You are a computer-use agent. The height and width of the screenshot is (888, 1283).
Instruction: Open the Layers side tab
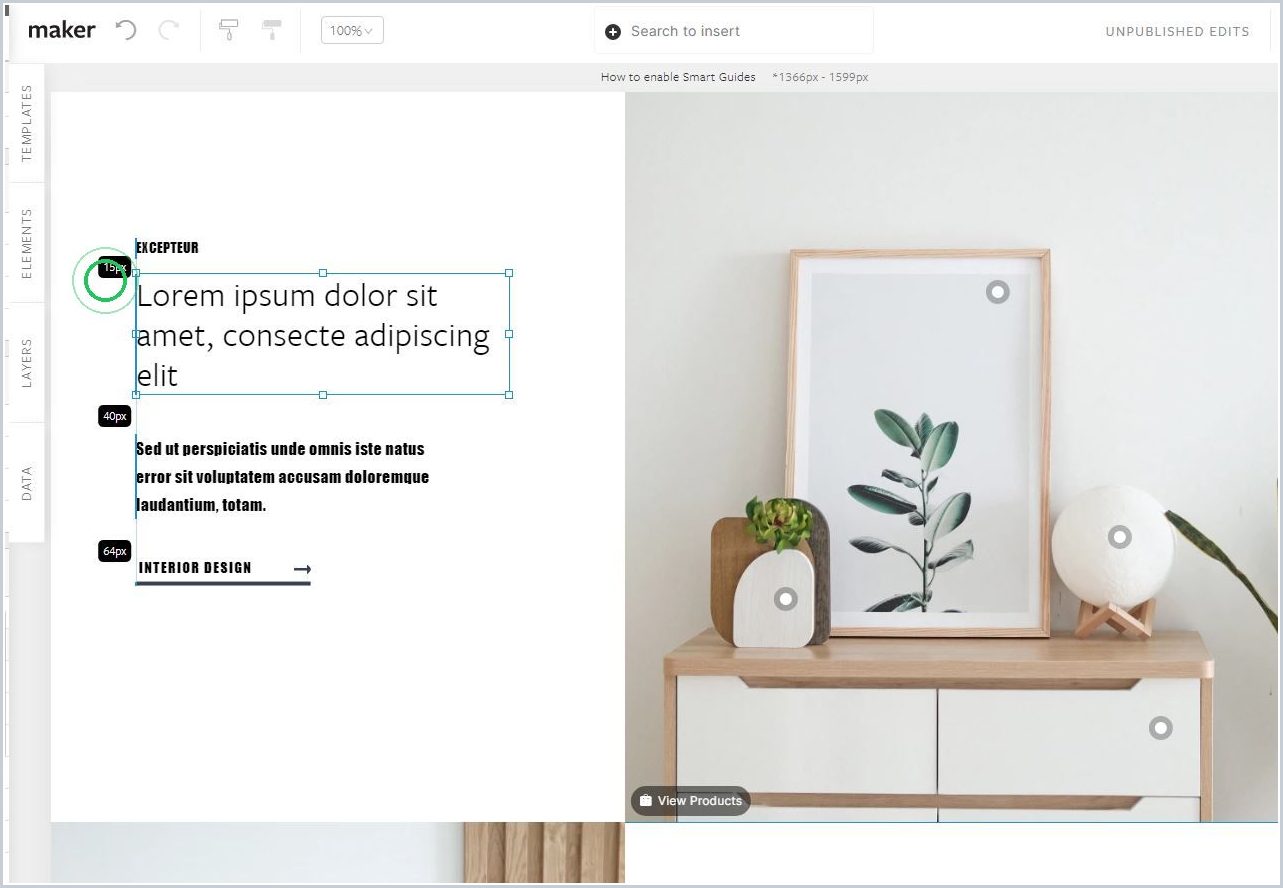click(x=27, y=363)
